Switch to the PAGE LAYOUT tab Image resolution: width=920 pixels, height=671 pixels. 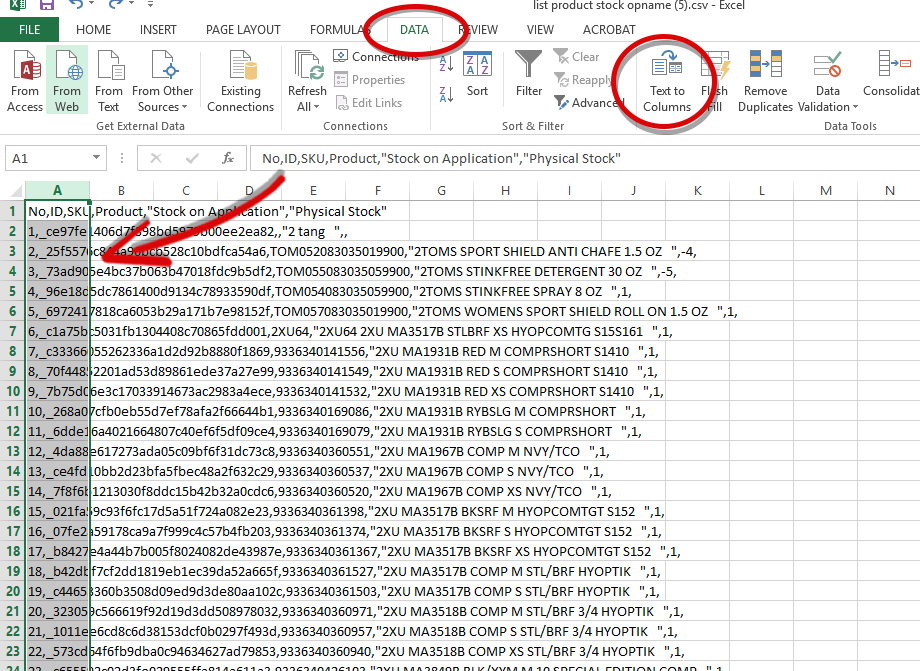coord(243,29)
